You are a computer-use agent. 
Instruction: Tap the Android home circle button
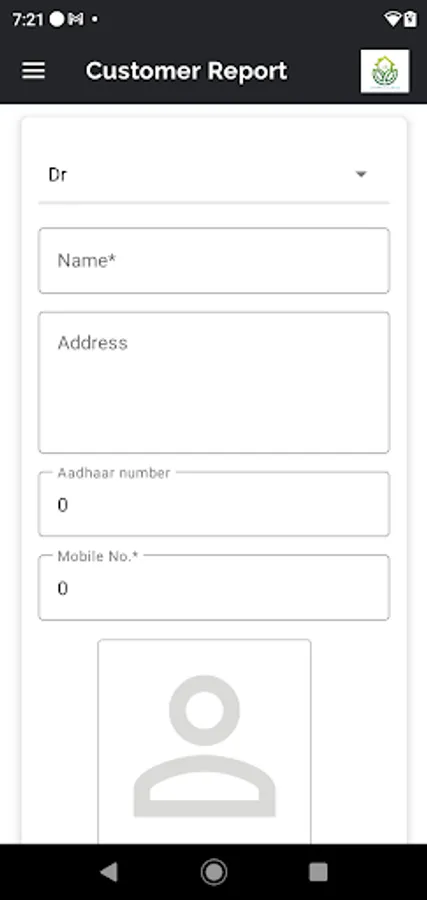(214, 872)
